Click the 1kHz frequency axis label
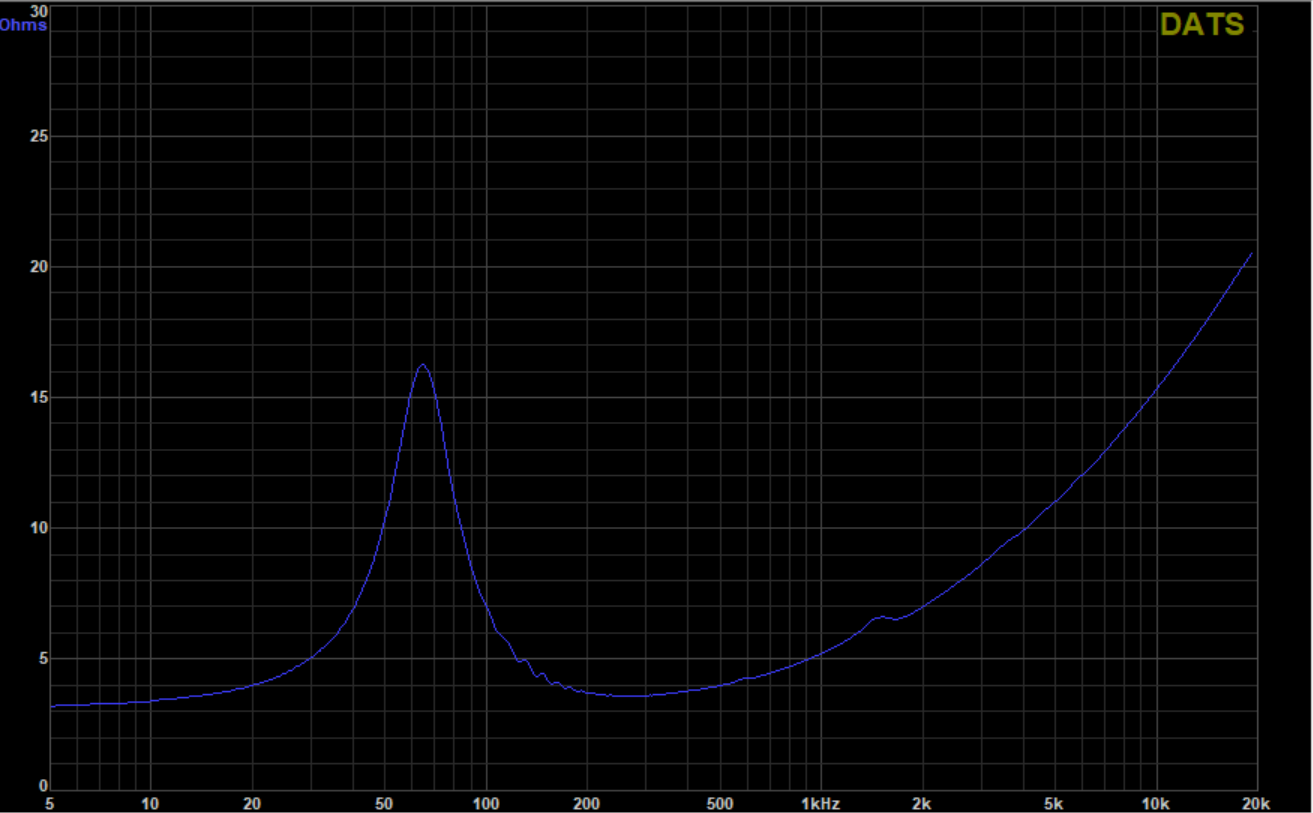1313x813 pixels. 820,803
